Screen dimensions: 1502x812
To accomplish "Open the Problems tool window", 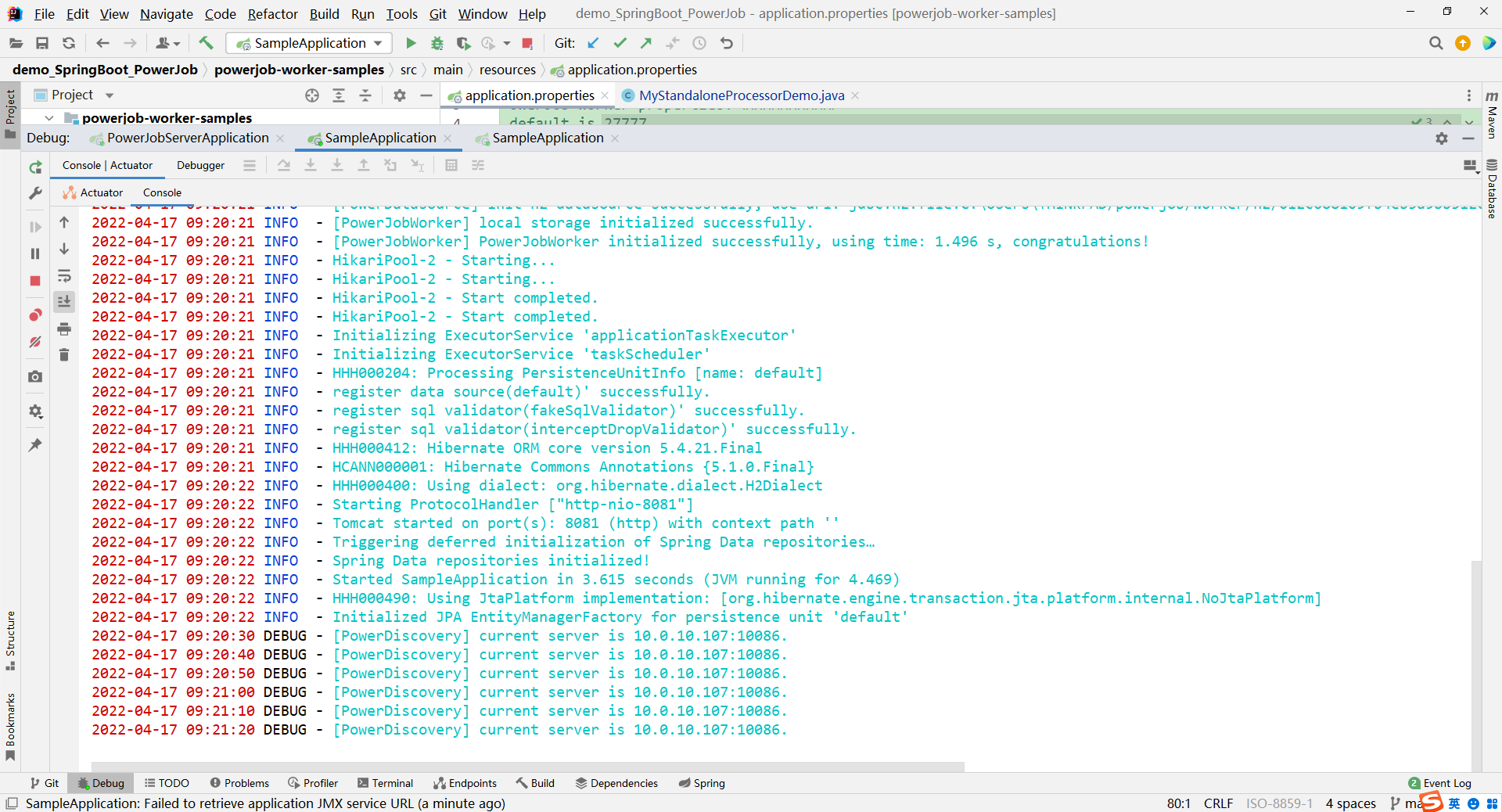I will click(x=239, y=783).
